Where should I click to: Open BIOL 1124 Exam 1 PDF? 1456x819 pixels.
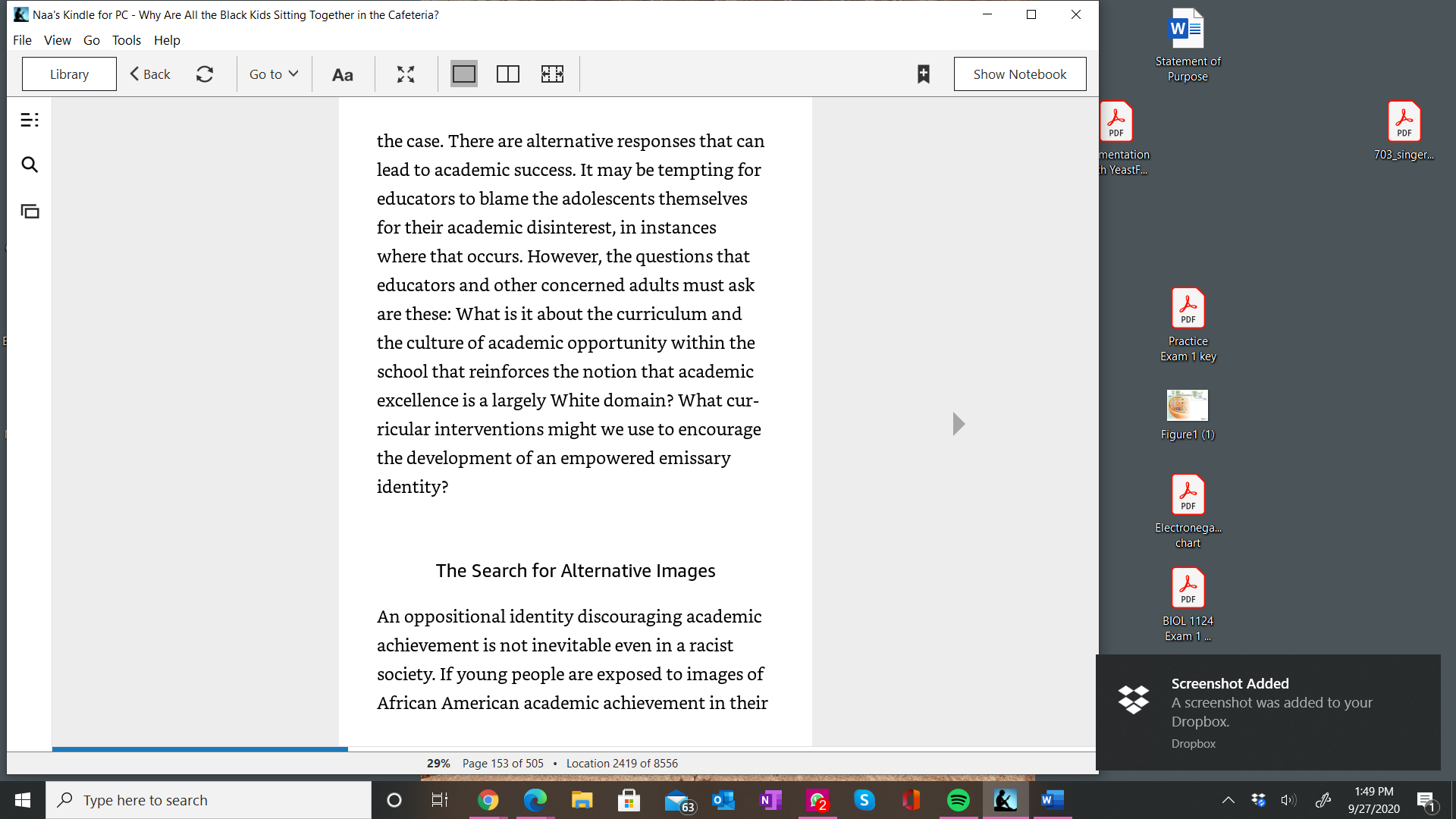click(x=1188, y=605)
